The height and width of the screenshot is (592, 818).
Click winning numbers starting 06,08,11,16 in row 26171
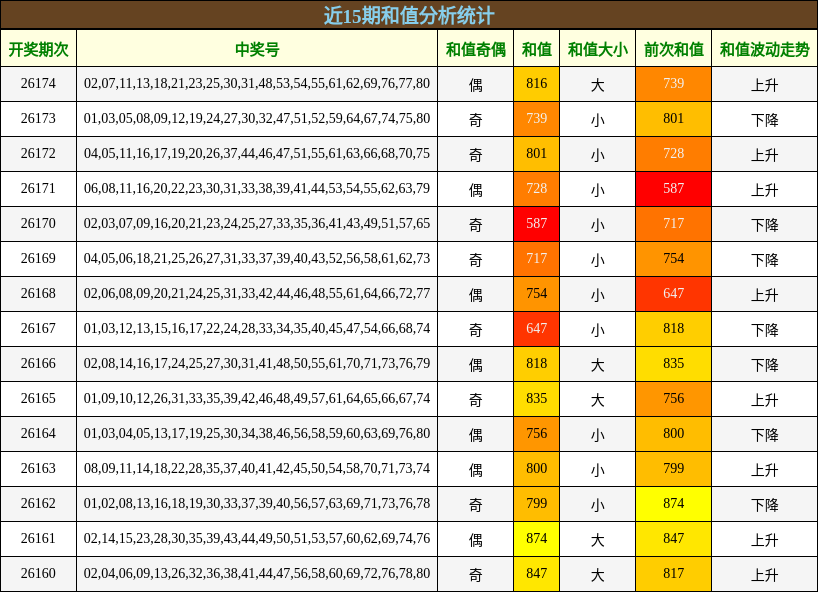click(x=257, y=188)
